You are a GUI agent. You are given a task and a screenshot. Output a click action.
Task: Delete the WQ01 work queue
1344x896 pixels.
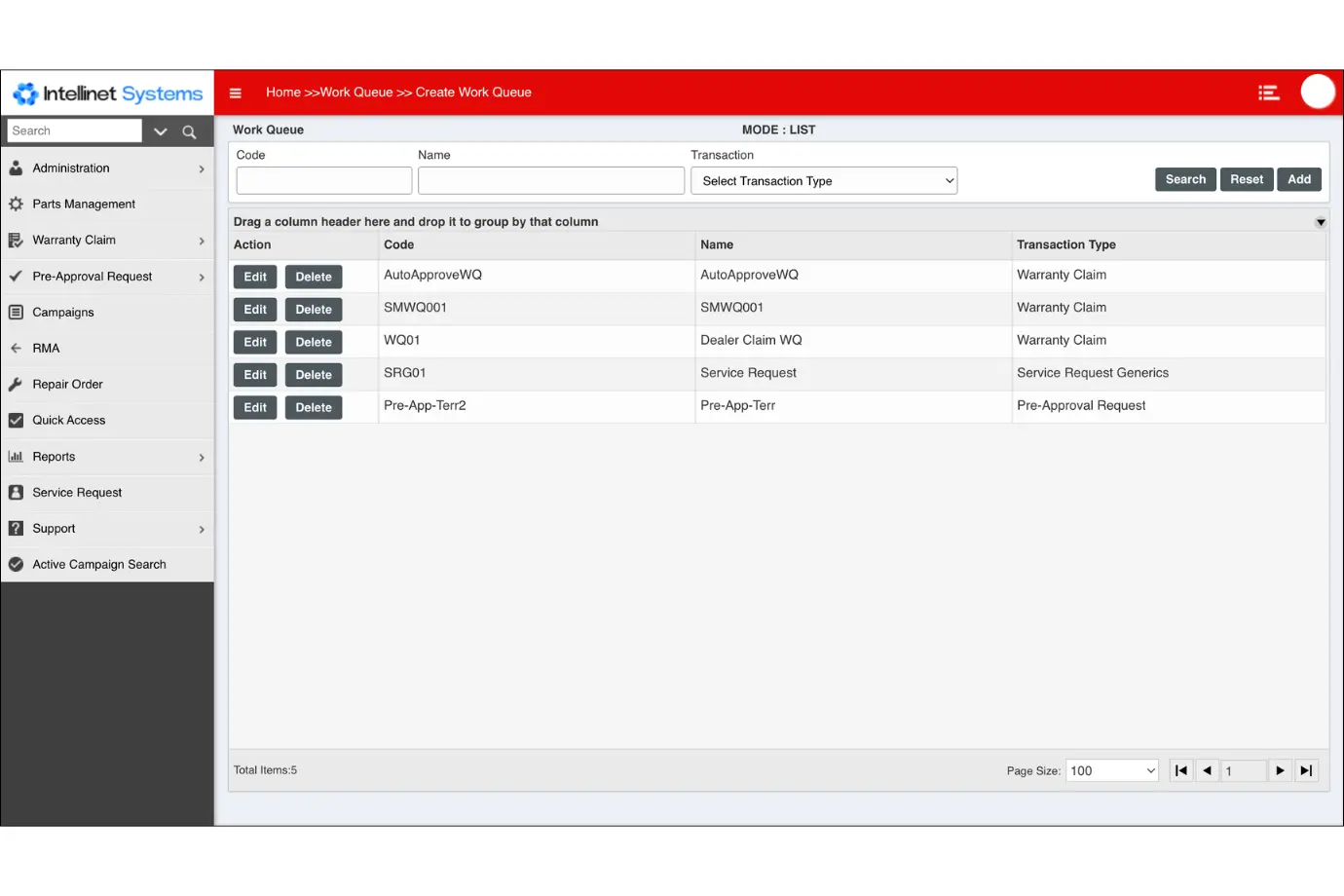pyautogui.click(x=314, y=343)
